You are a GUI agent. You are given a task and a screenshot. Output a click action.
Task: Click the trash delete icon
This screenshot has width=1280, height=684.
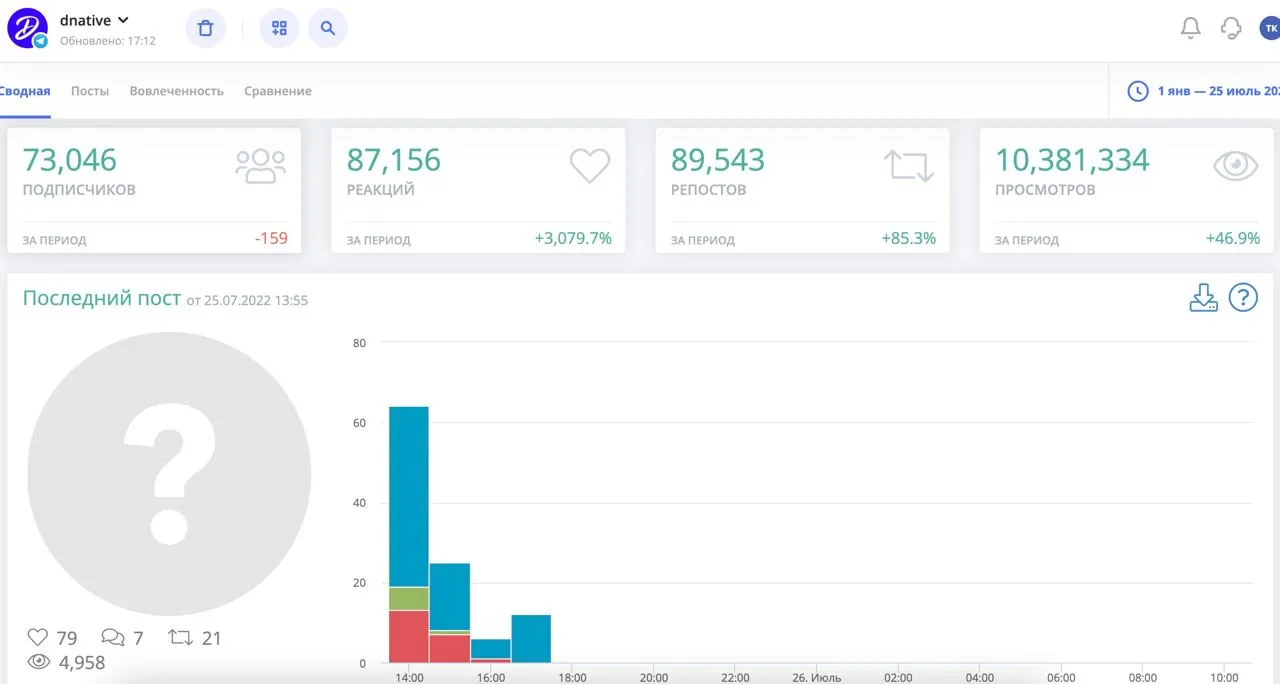pyautogui.click(x=205, y=28)
